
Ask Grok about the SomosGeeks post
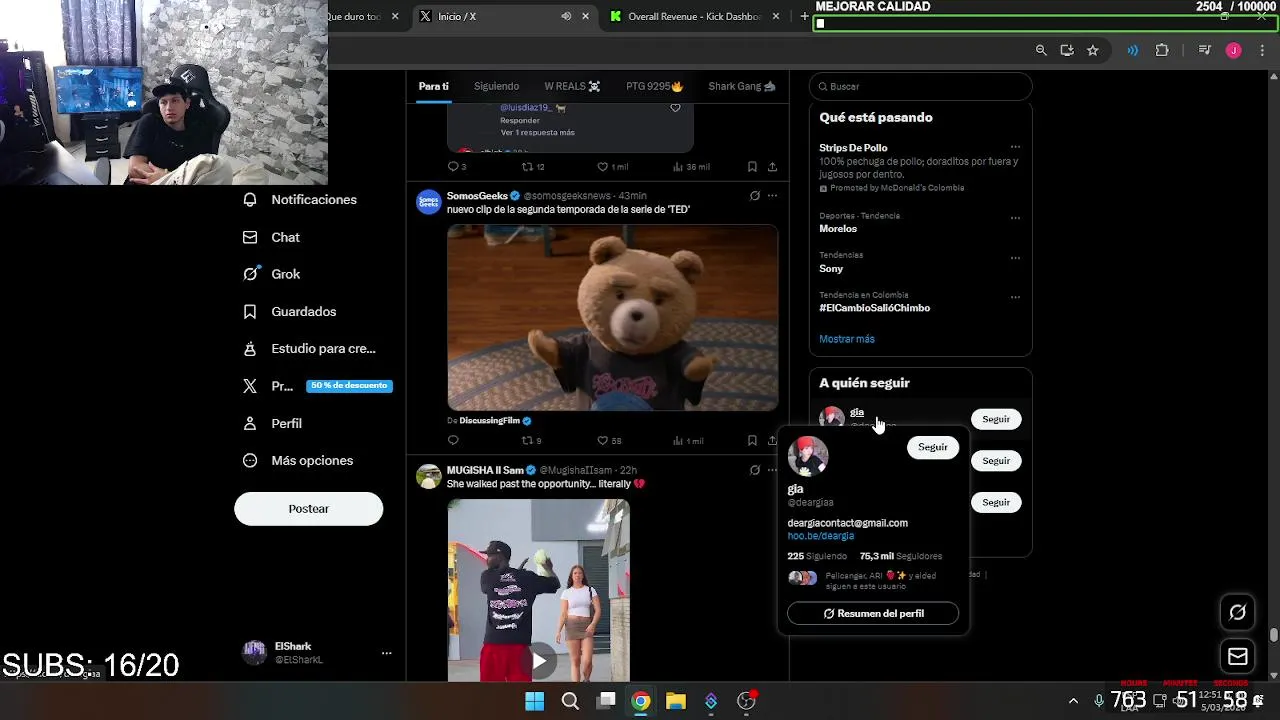point(755,196)
